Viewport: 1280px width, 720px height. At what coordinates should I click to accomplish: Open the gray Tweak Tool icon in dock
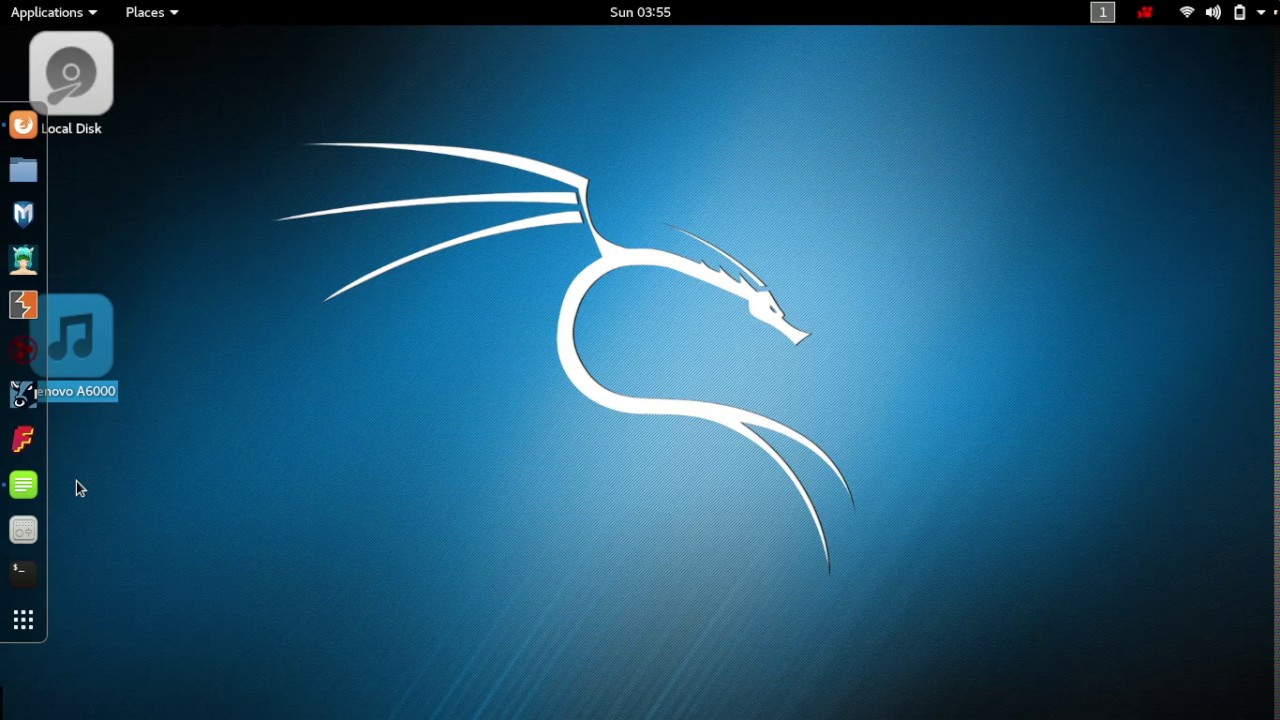coord(23,530)
